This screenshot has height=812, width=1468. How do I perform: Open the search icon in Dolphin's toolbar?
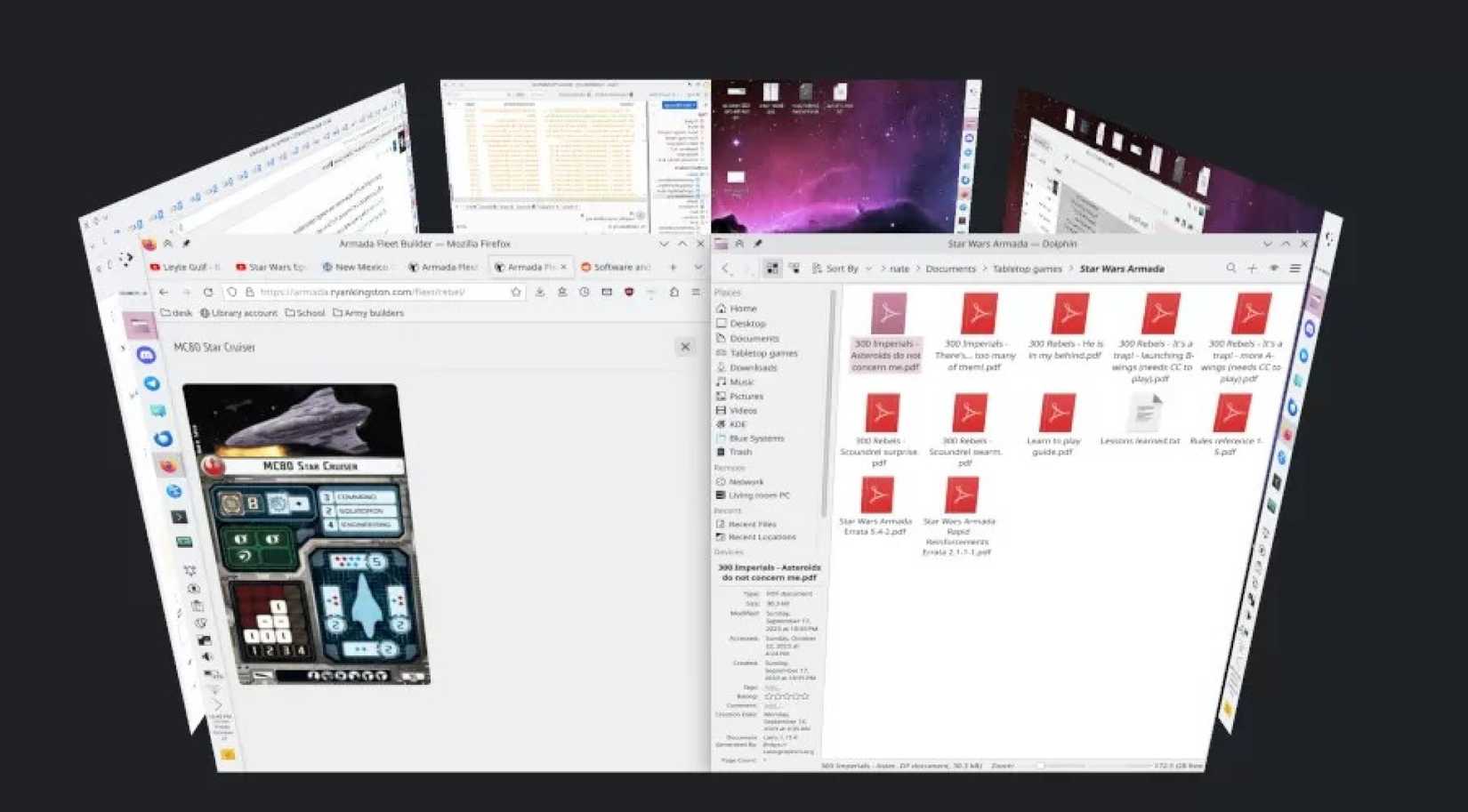tap(1231, 268)
